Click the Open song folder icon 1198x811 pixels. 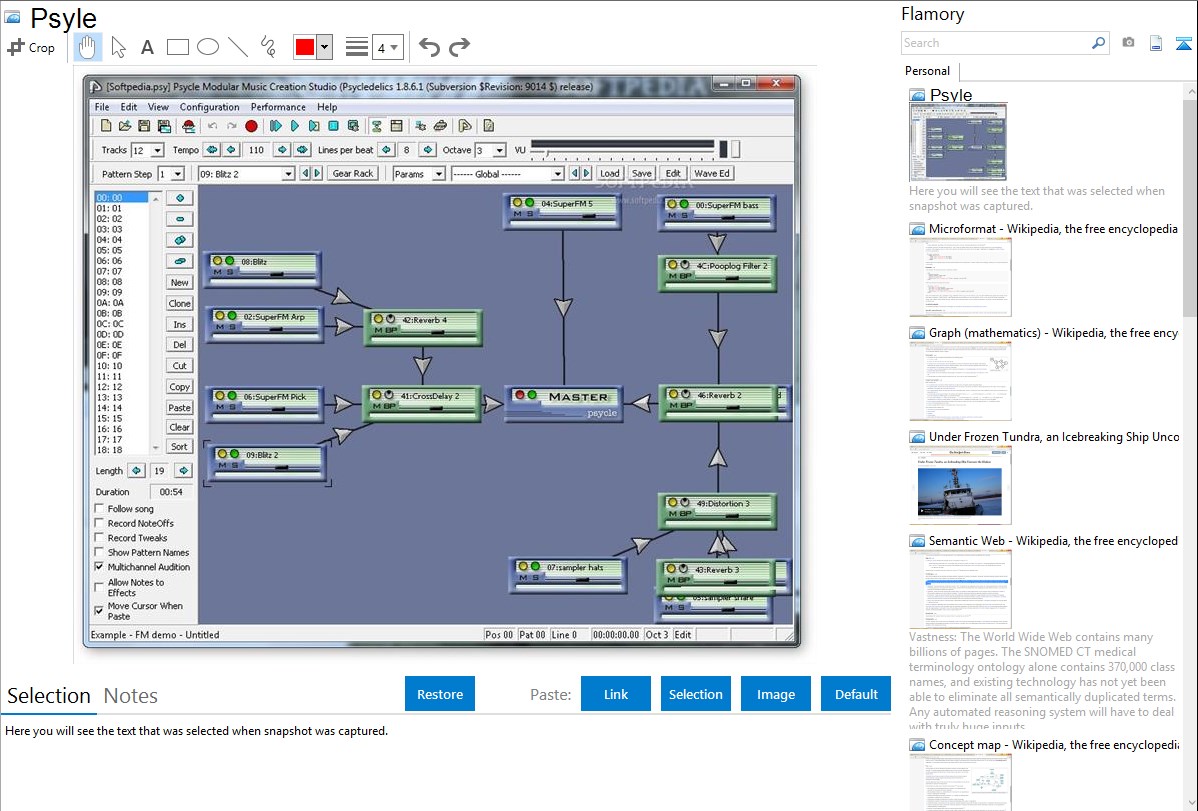pos(125,126)
